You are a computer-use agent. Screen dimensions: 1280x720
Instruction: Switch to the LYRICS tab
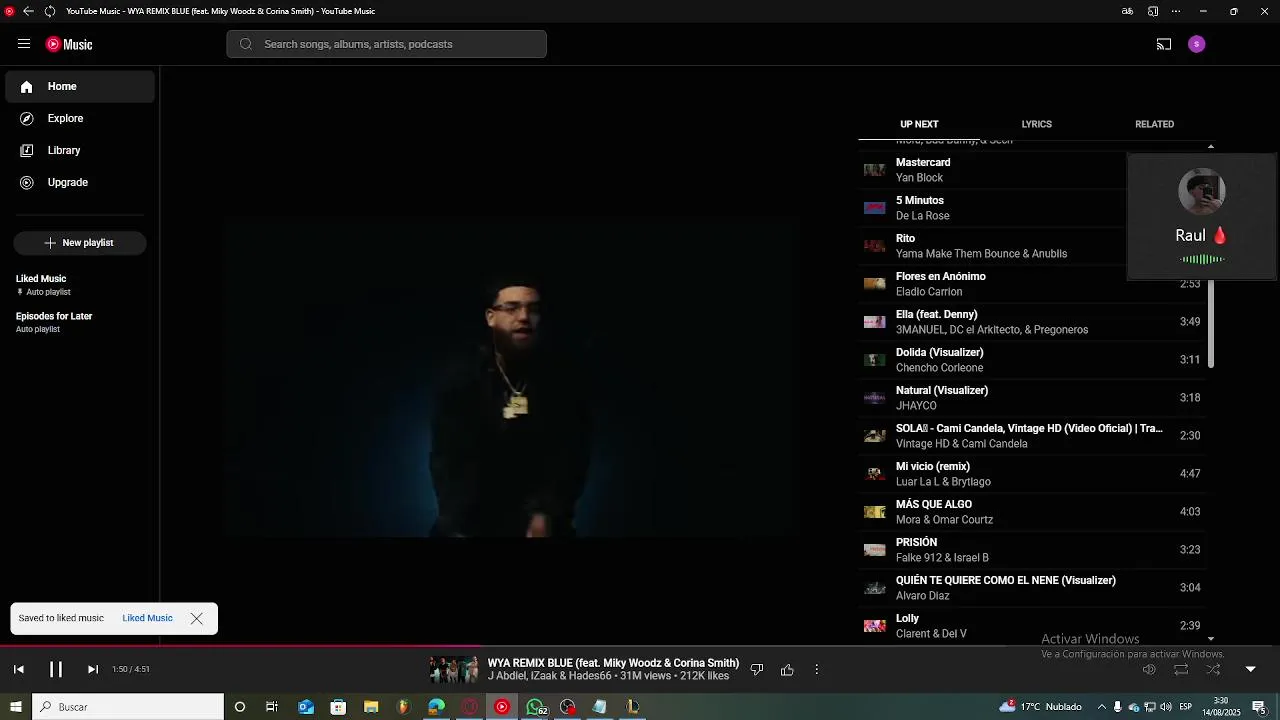[1036, 124]
